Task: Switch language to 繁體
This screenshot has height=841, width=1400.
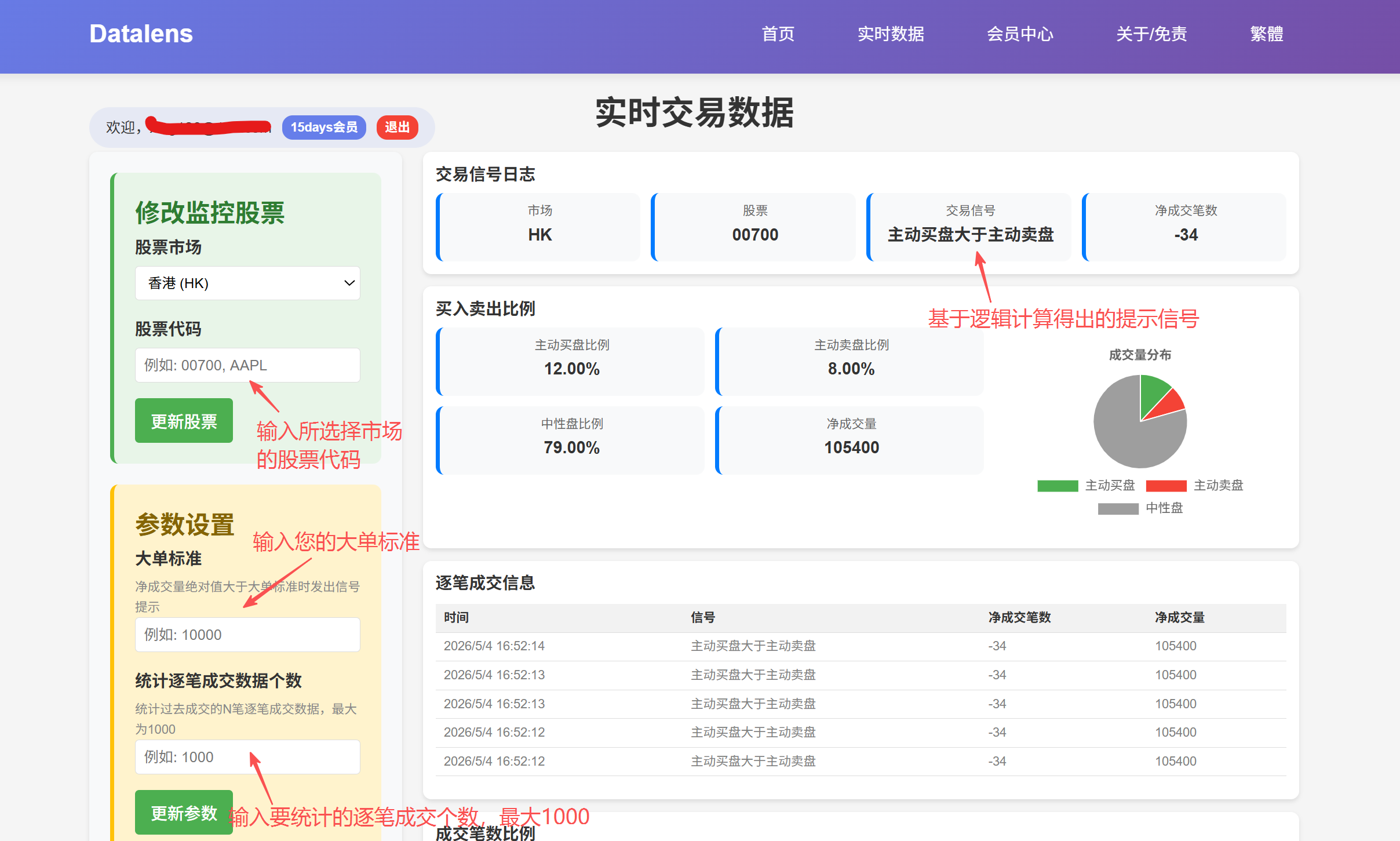Action: pyautogui.click(x=1266, y=34)
